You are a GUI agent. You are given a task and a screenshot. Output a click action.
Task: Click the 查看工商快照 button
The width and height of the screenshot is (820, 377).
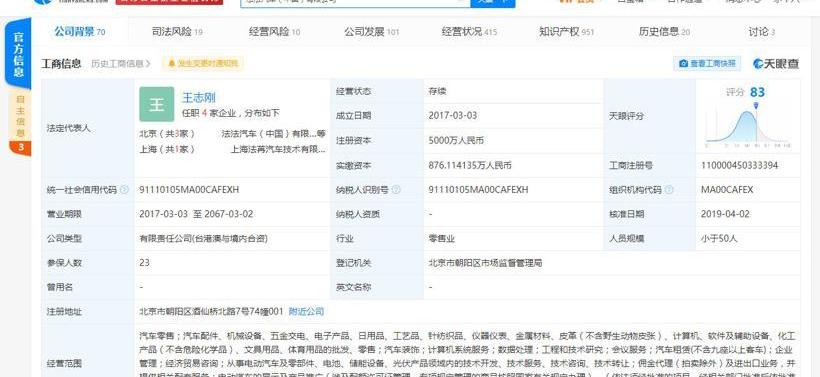707,64
